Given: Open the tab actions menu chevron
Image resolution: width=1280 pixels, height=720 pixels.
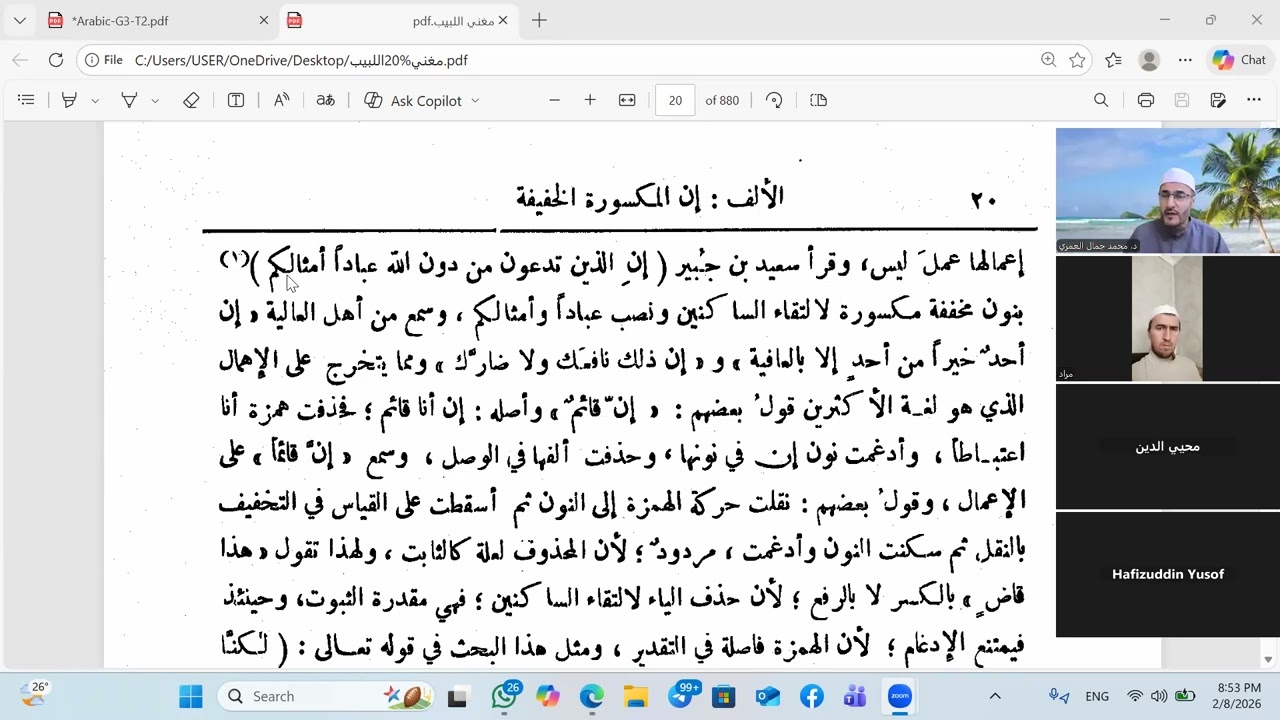Looking at the screenshot, I should coord(19,20).
